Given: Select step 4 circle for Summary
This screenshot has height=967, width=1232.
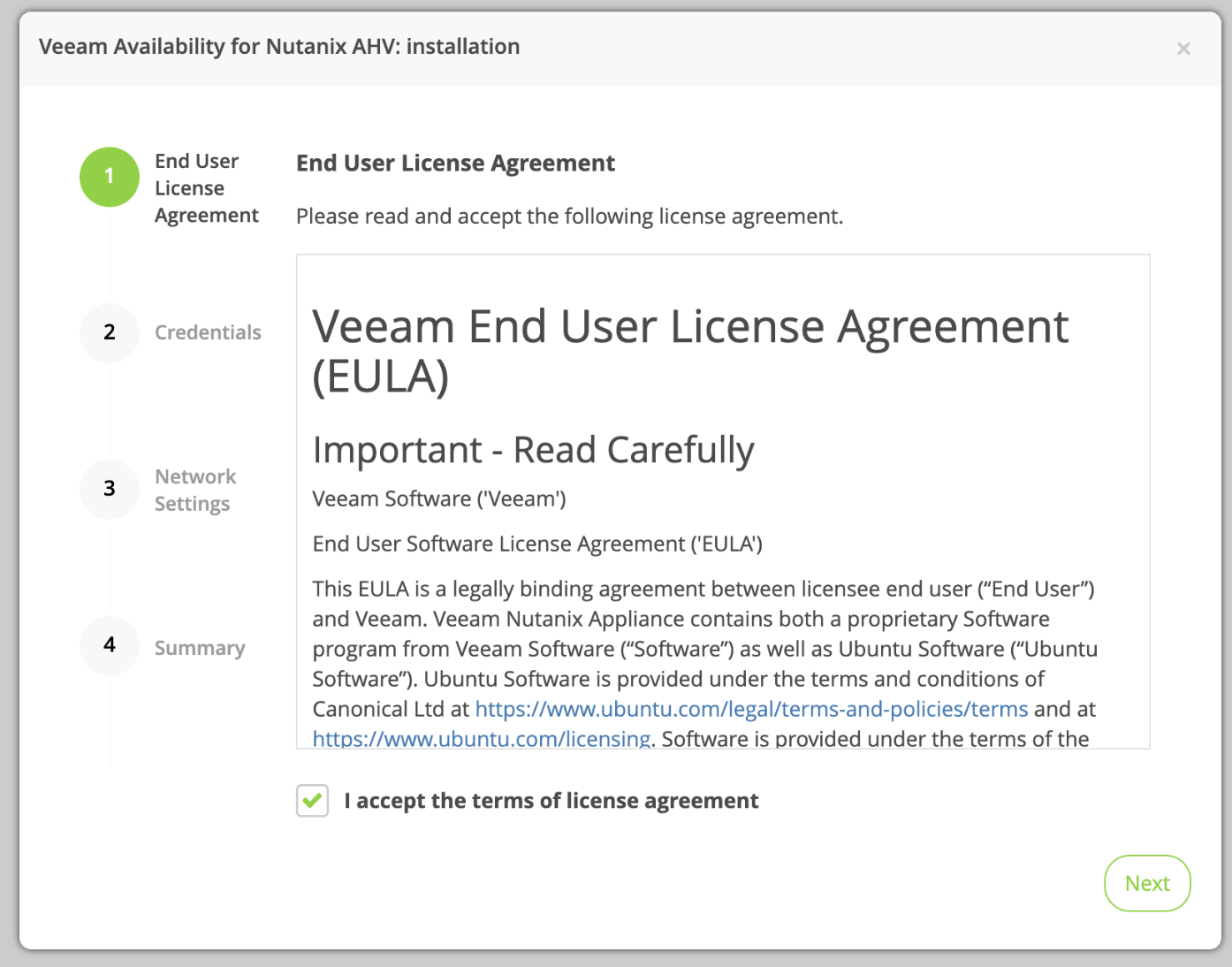Looking at the screenshot, I should coord(110,645).
